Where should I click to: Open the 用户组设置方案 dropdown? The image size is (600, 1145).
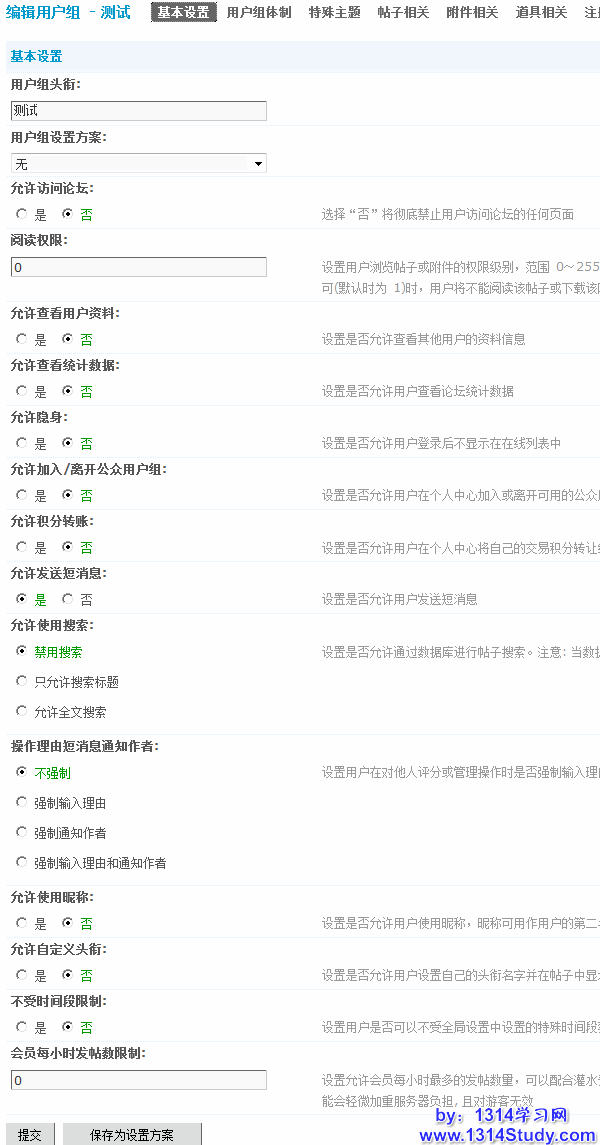[138, 163]
